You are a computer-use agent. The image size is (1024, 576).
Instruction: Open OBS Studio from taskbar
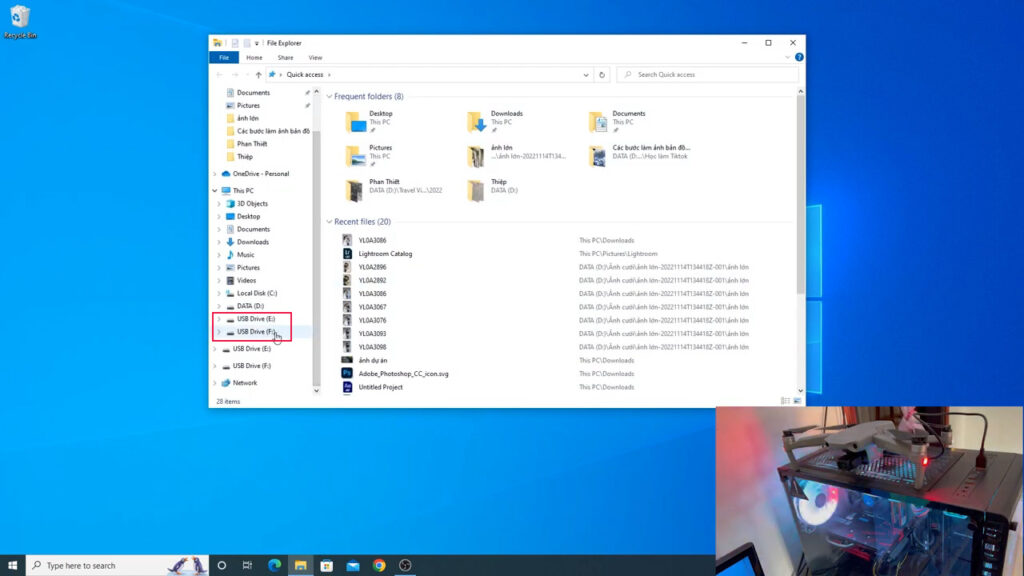[x=405, y=566]
